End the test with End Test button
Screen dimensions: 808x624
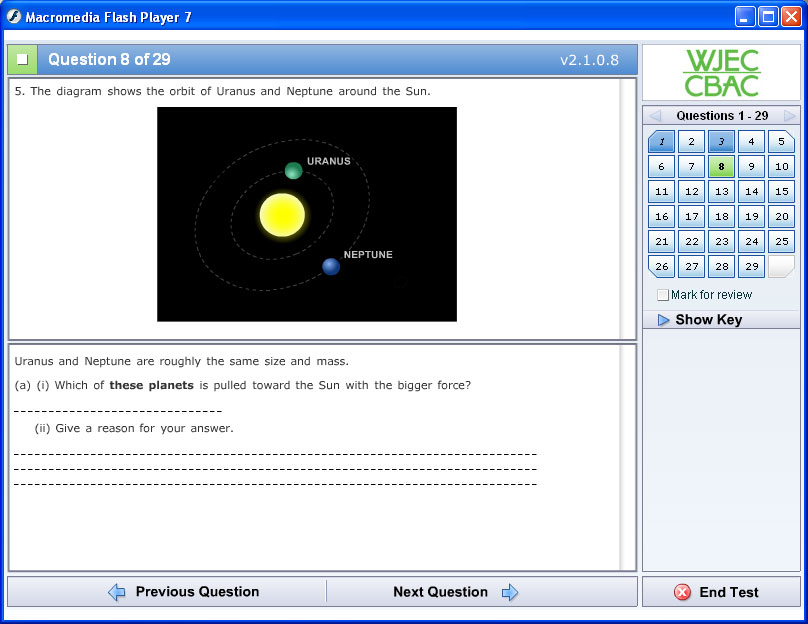721,592
